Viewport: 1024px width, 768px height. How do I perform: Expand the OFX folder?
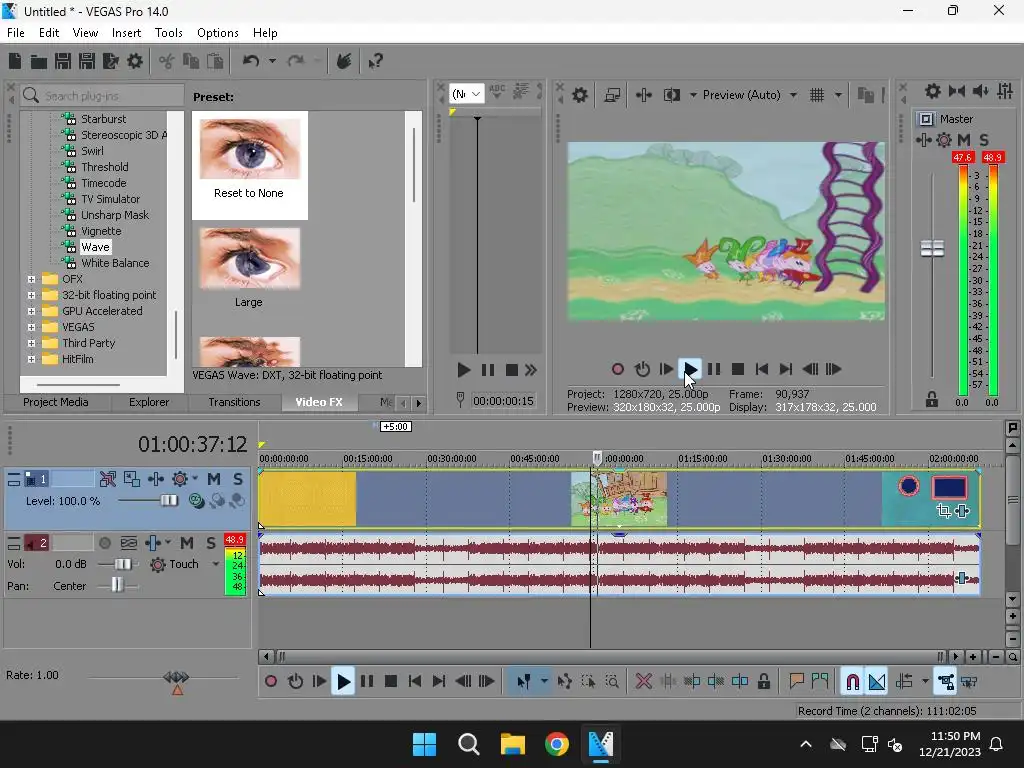pyautogui.click(x=31, y=279)
